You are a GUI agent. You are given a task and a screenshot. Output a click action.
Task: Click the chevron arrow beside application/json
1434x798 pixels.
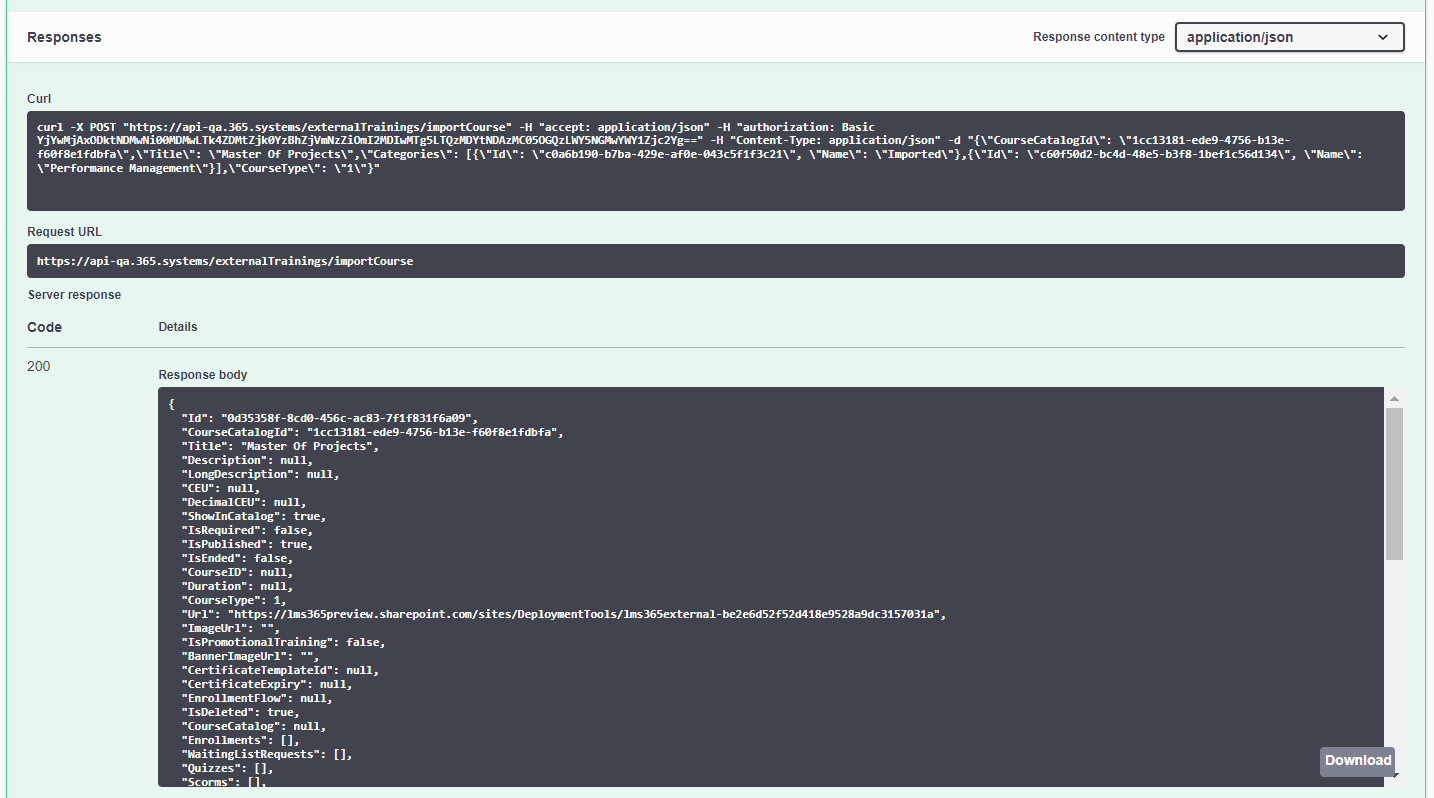pyautogui.click(x=1383, y=37)
